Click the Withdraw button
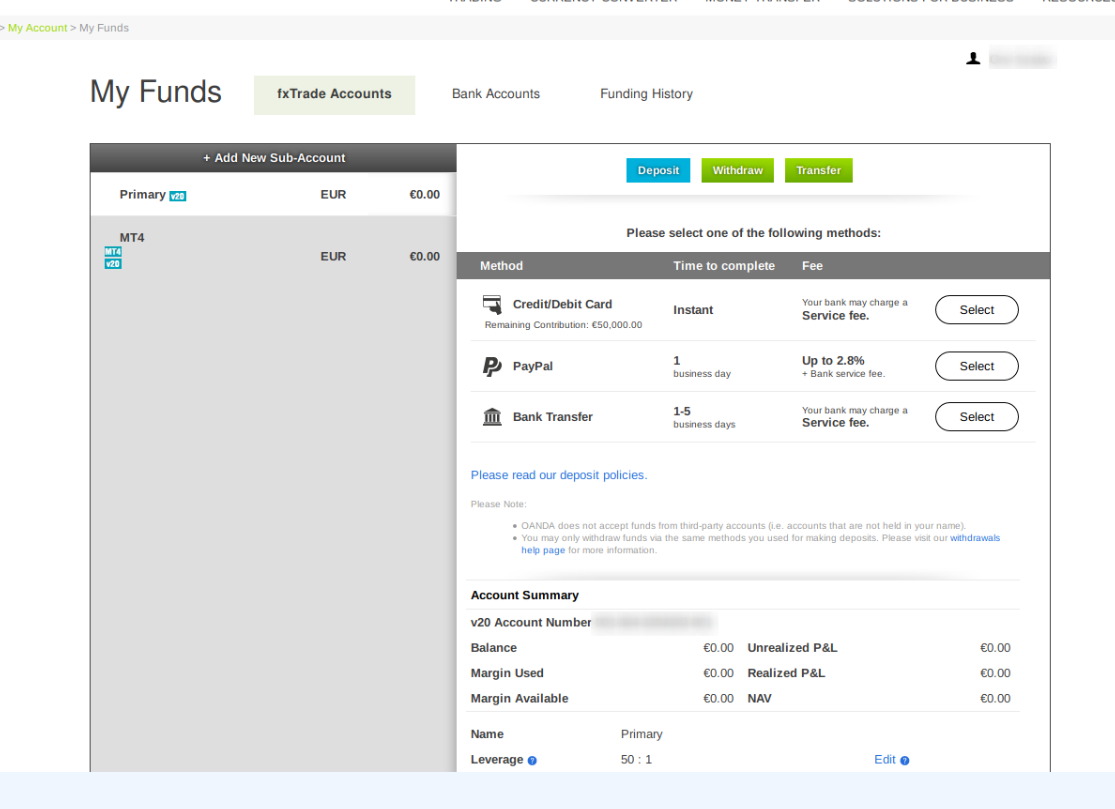Screen dimensions: 1115x809 737,171
